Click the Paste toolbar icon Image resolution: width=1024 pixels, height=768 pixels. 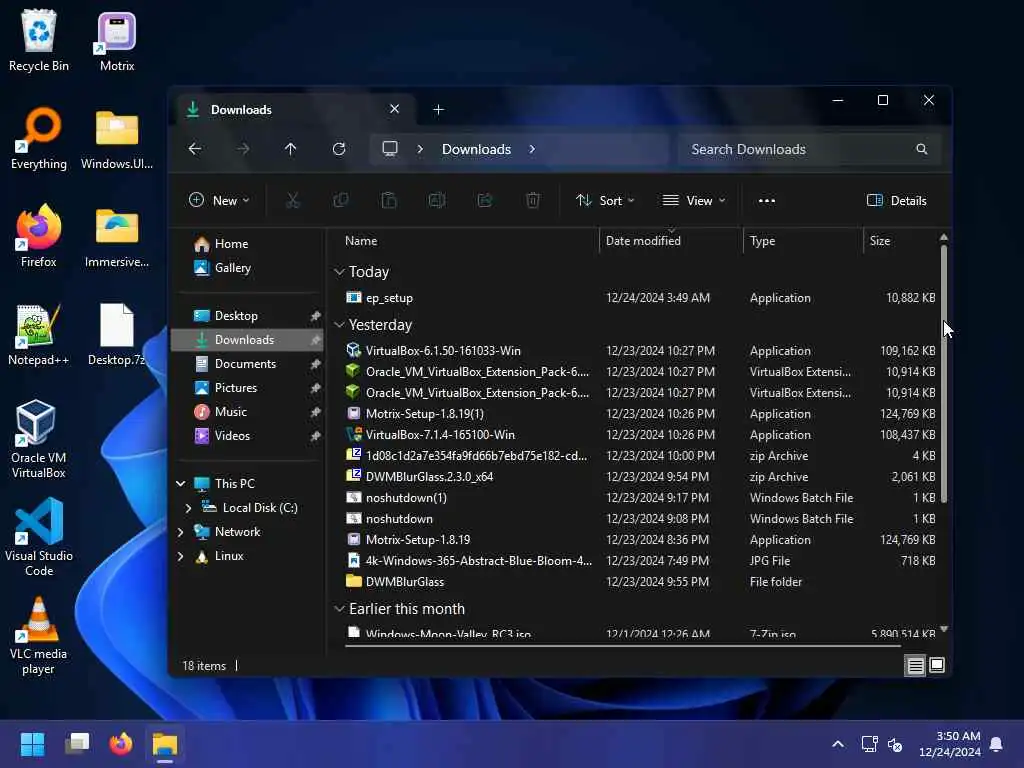point(389,200)
